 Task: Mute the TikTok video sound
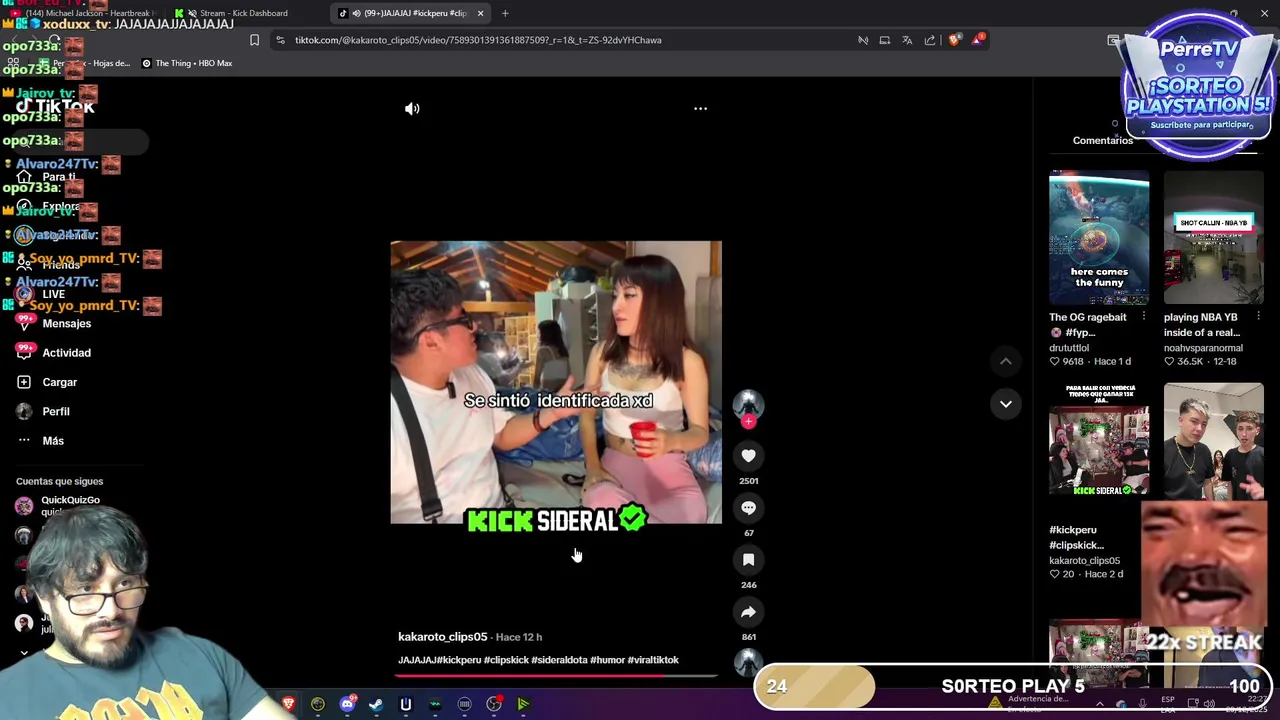click(412, 109)
